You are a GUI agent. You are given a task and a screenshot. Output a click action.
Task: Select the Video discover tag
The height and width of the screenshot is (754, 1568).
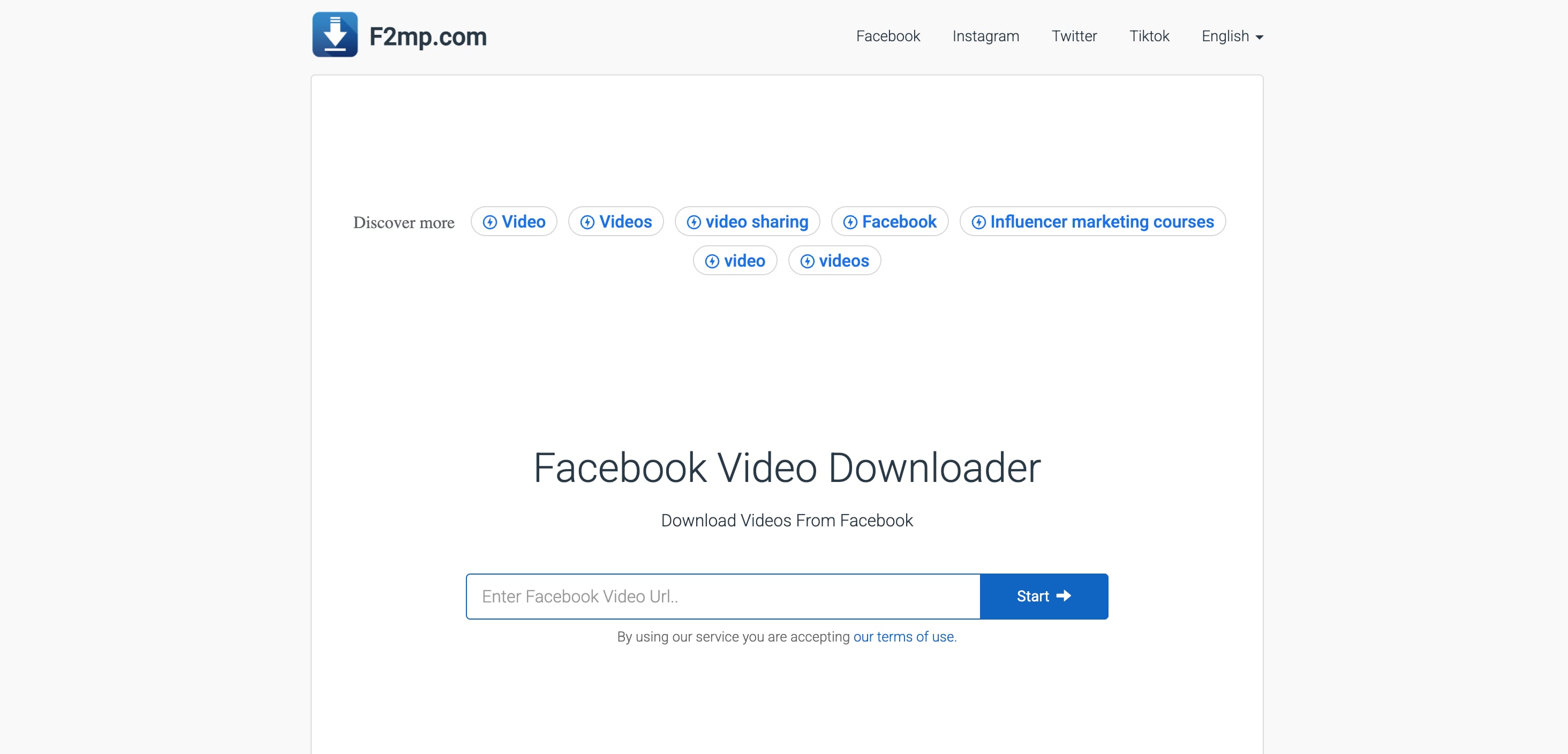pos(514,222)
